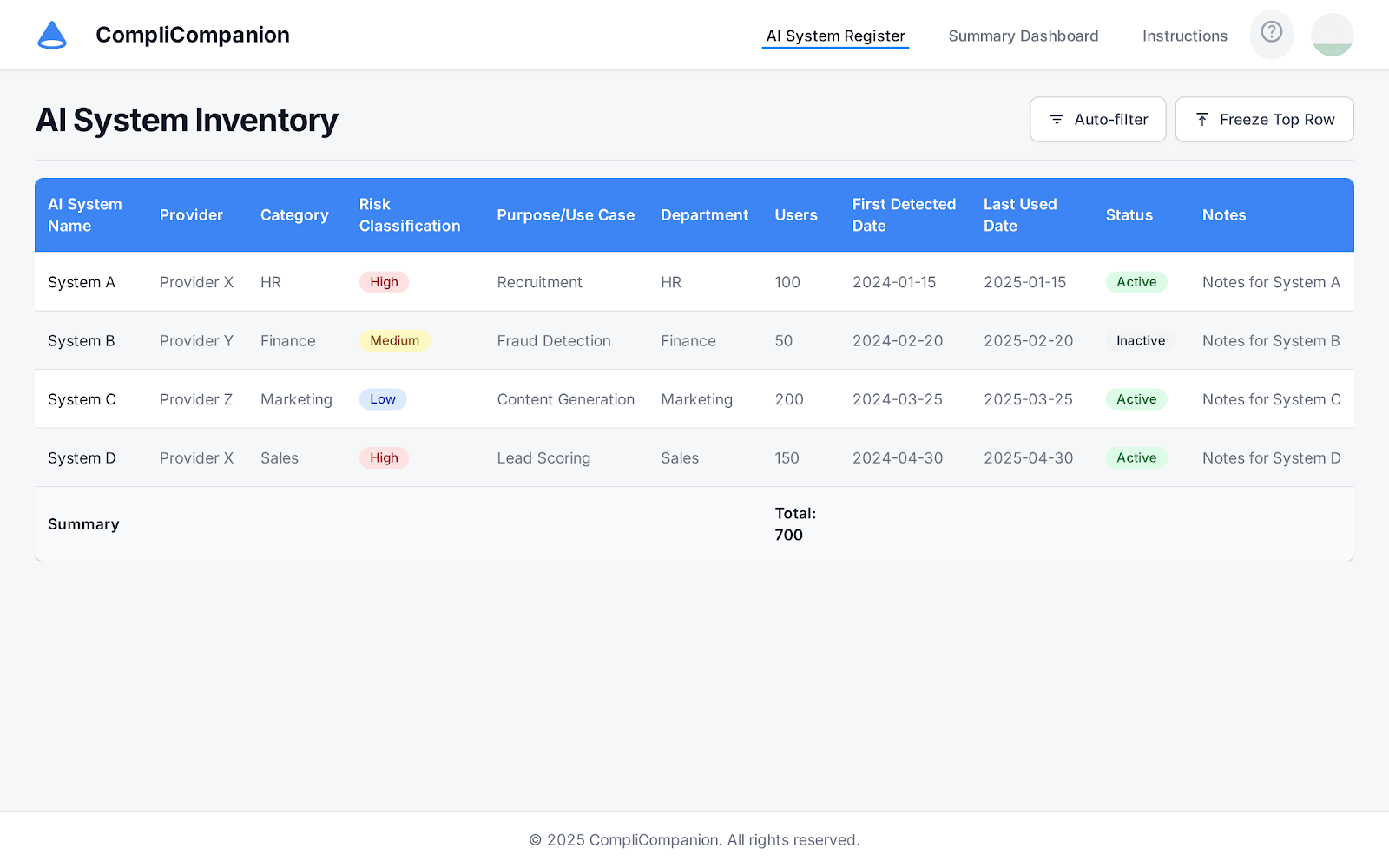Open the help question mark icon
Screen dimensions: 1389x868
click(x=1271, y=33)
